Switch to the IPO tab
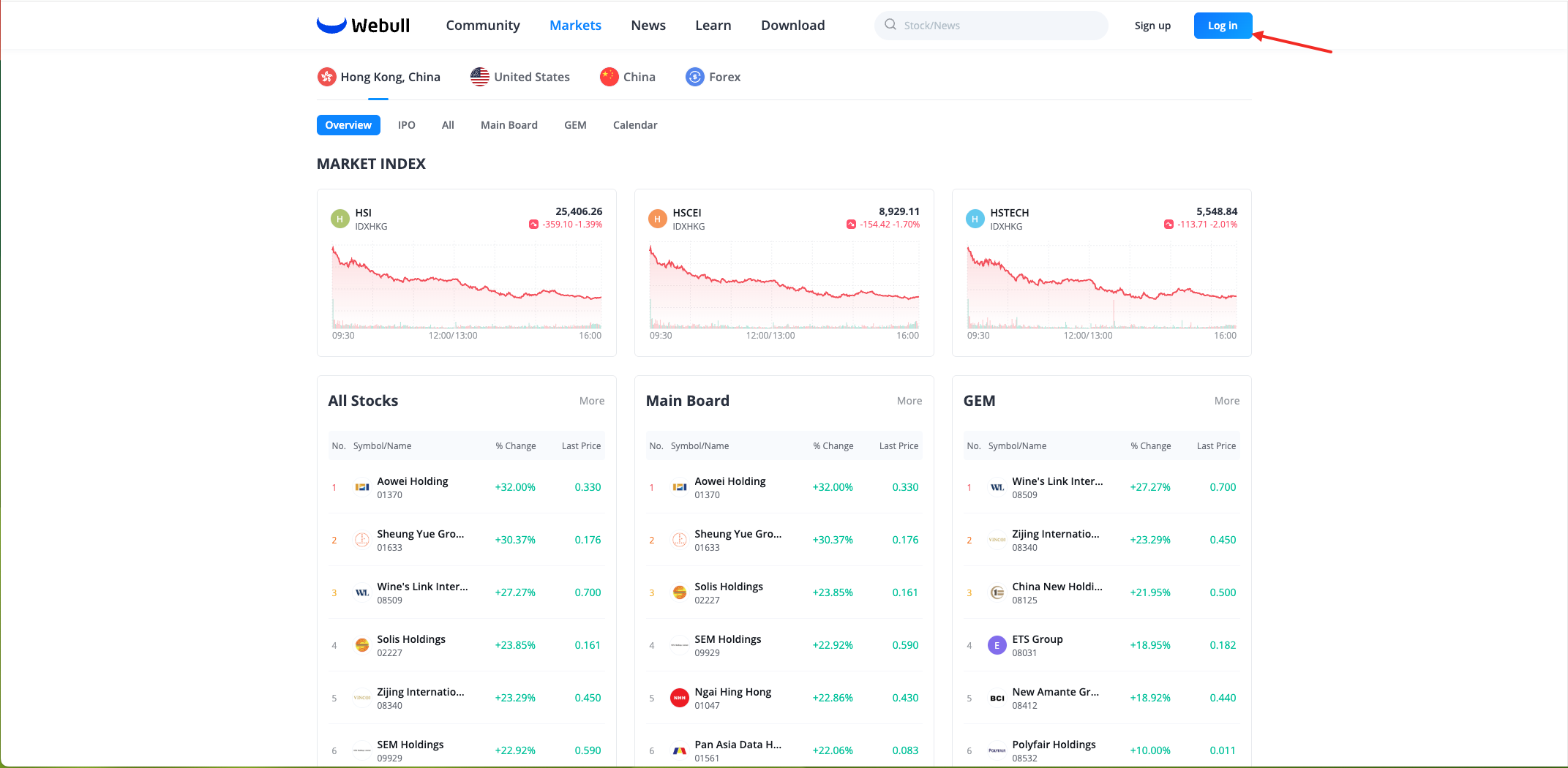This screenshot has width=1568, height=768. point(406,125)
